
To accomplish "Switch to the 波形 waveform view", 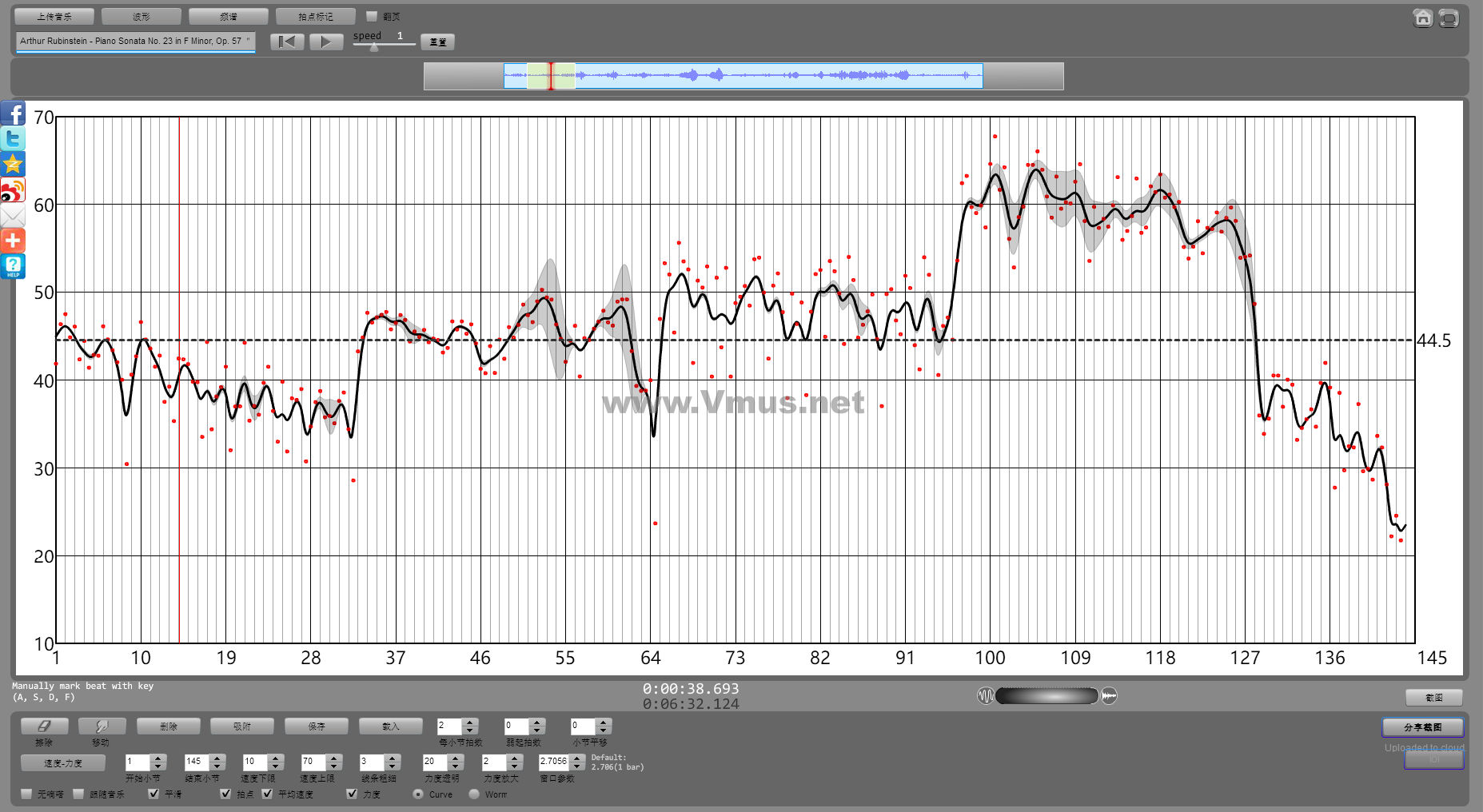I will pos(142,16).
